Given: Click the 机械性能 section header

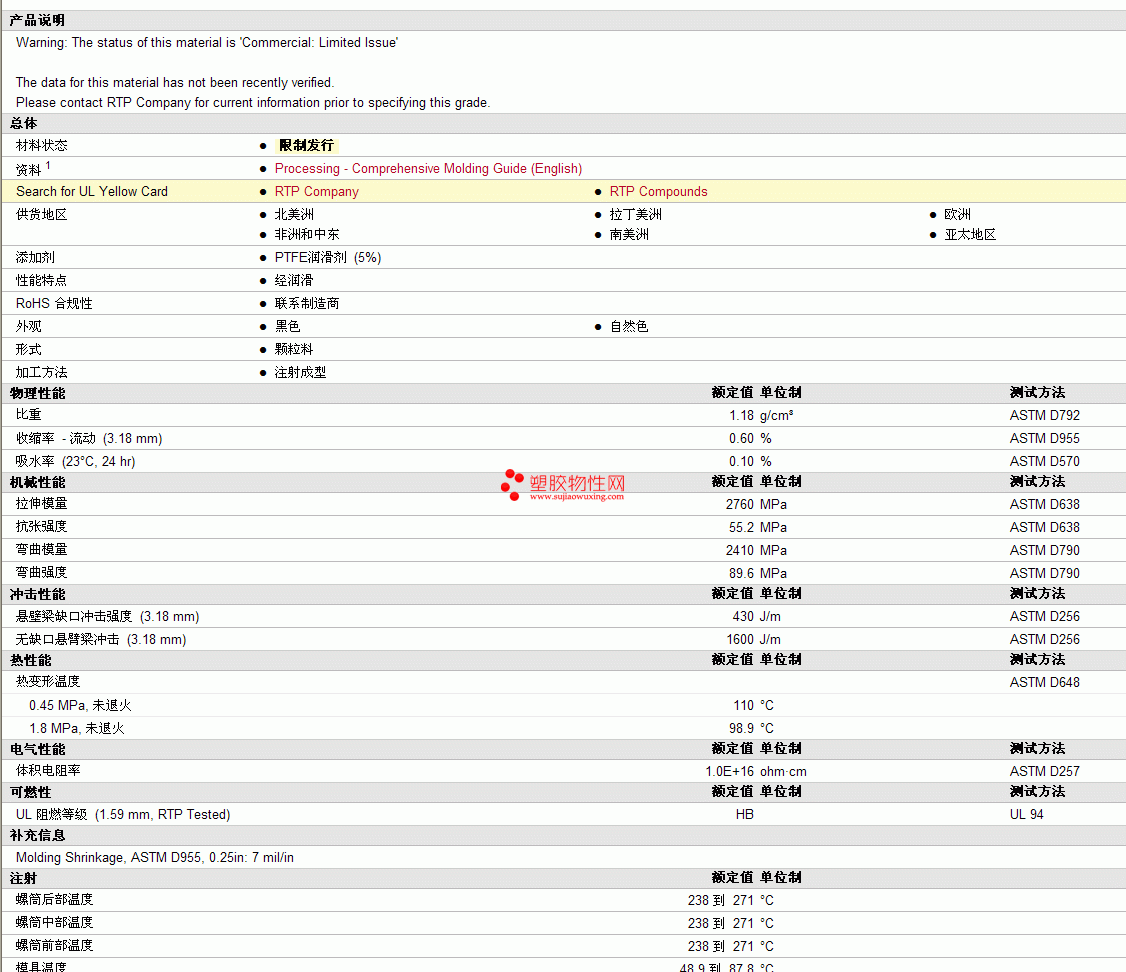Looking at the screenshot, I should pyautogui.click(x=37, y=482).
